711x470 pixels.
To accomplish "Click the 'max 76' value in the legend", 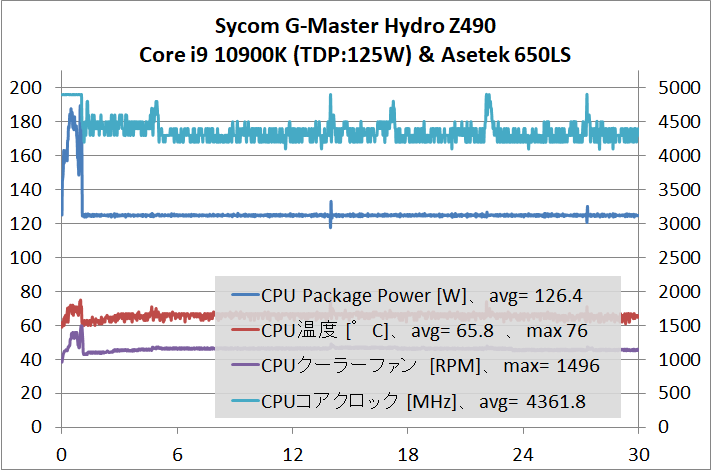I will 557,331.
